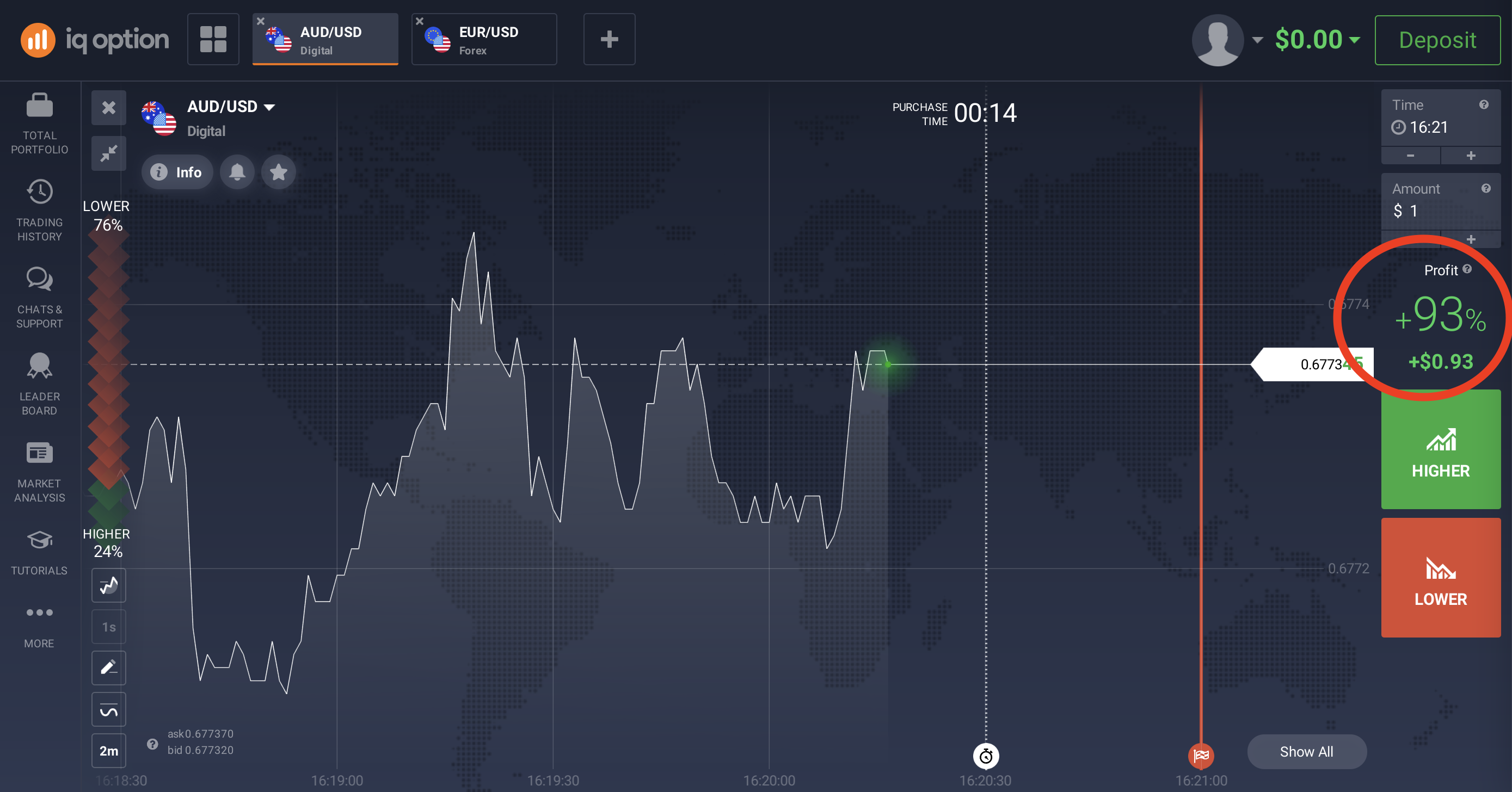The height and width of the screenshot is (792, 1512).
Task: Click the Time 16:21 field
Action: pos(1441,117)
